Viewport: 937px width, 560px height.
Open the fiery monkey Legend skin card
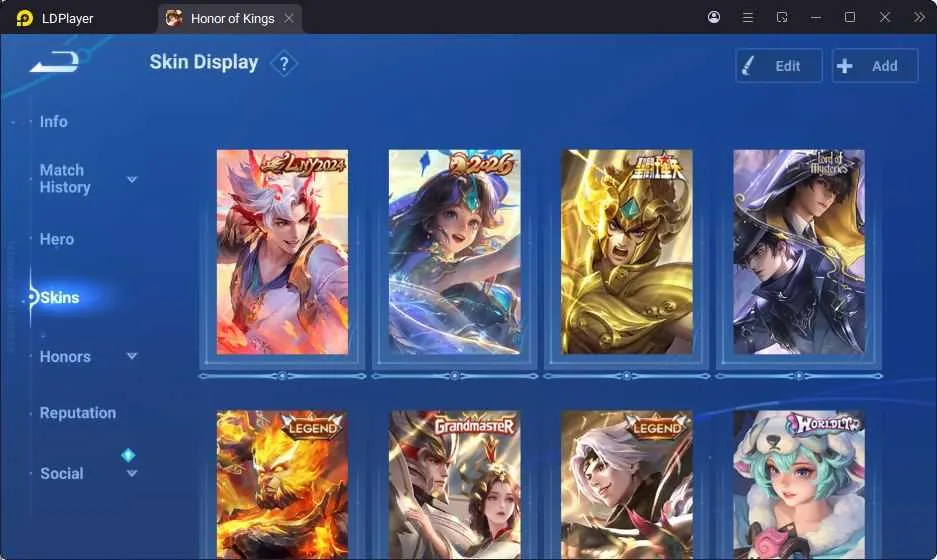click(282, 485)
